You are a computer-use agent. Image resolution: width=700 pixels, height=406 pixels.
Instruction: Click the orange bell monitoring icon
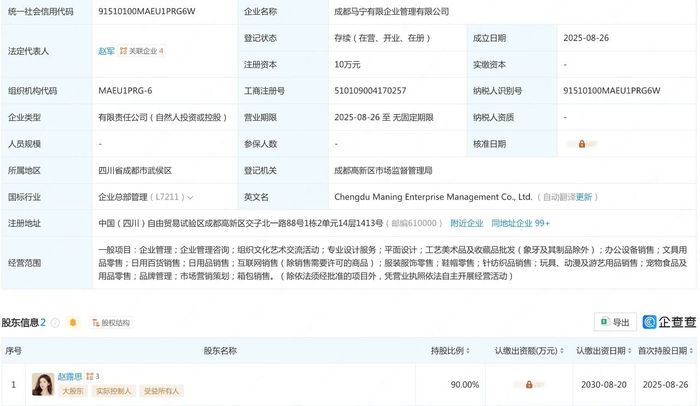tap(73, 322)
